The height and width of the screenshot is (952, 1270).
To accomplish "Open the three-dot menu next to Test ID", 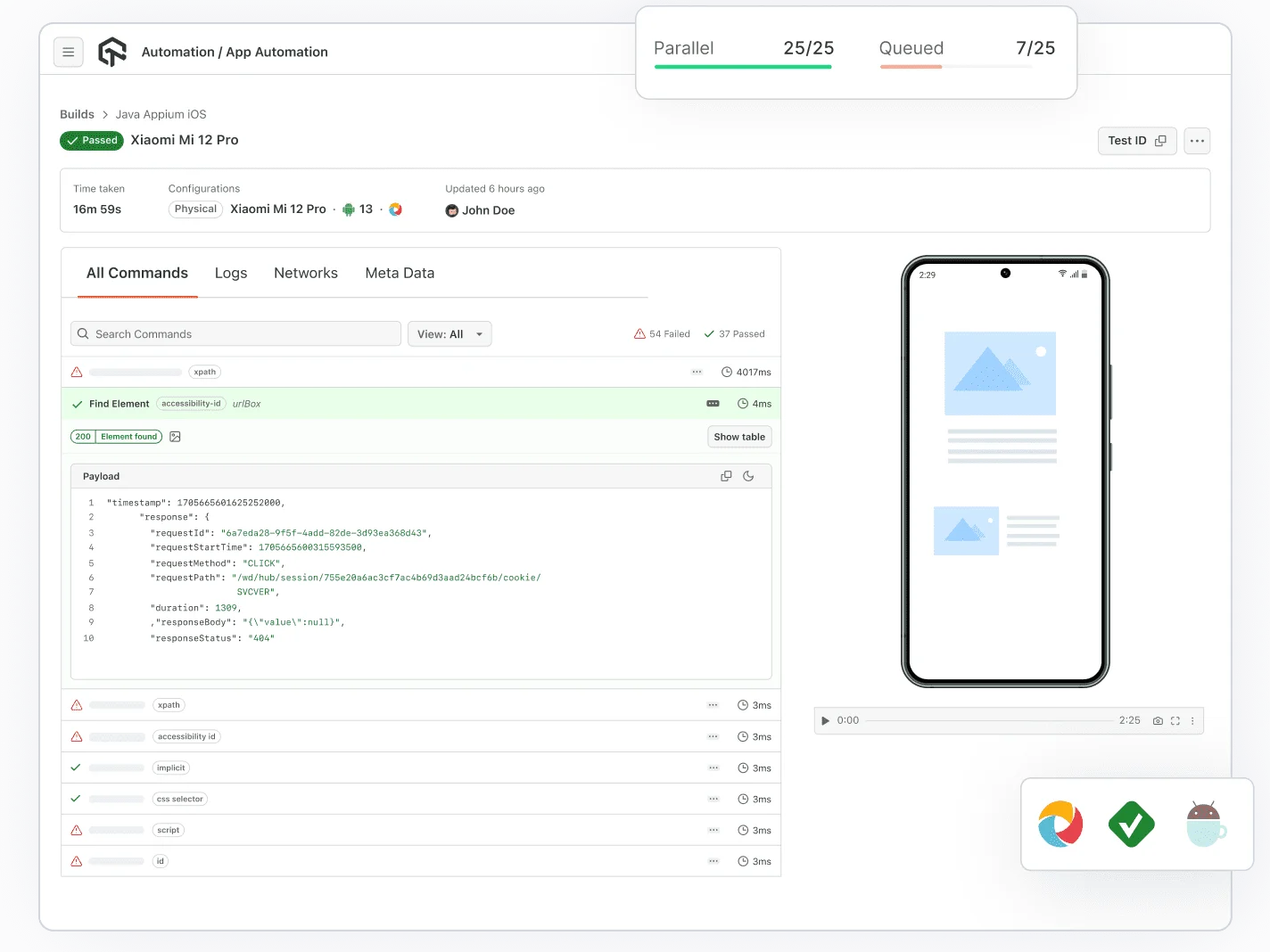I will (x=1196, y=141).
